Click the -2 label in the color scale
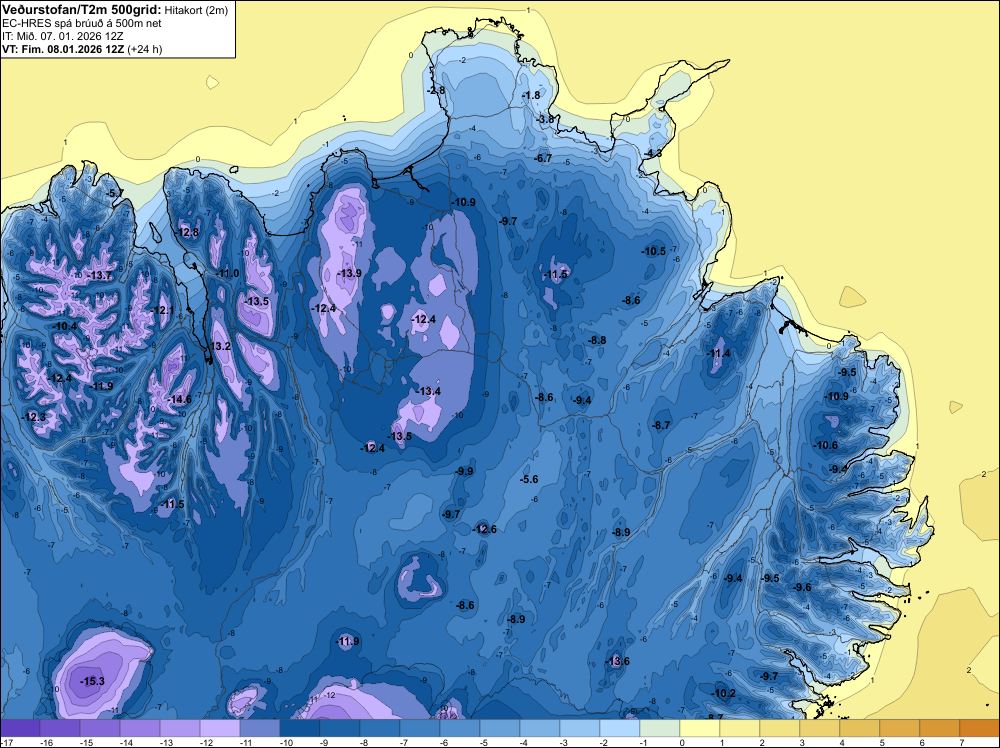This screenshot has height=748, width=1000. 604,742
